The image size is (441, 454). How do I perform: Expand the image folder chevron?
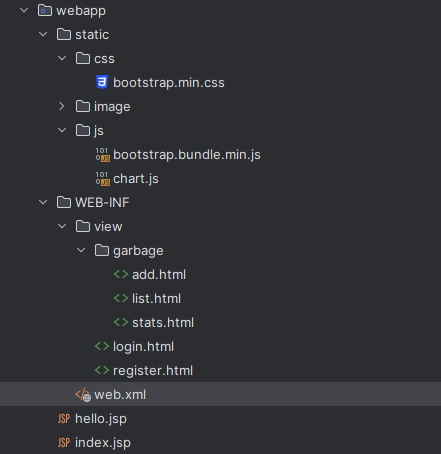click(62, 106)
